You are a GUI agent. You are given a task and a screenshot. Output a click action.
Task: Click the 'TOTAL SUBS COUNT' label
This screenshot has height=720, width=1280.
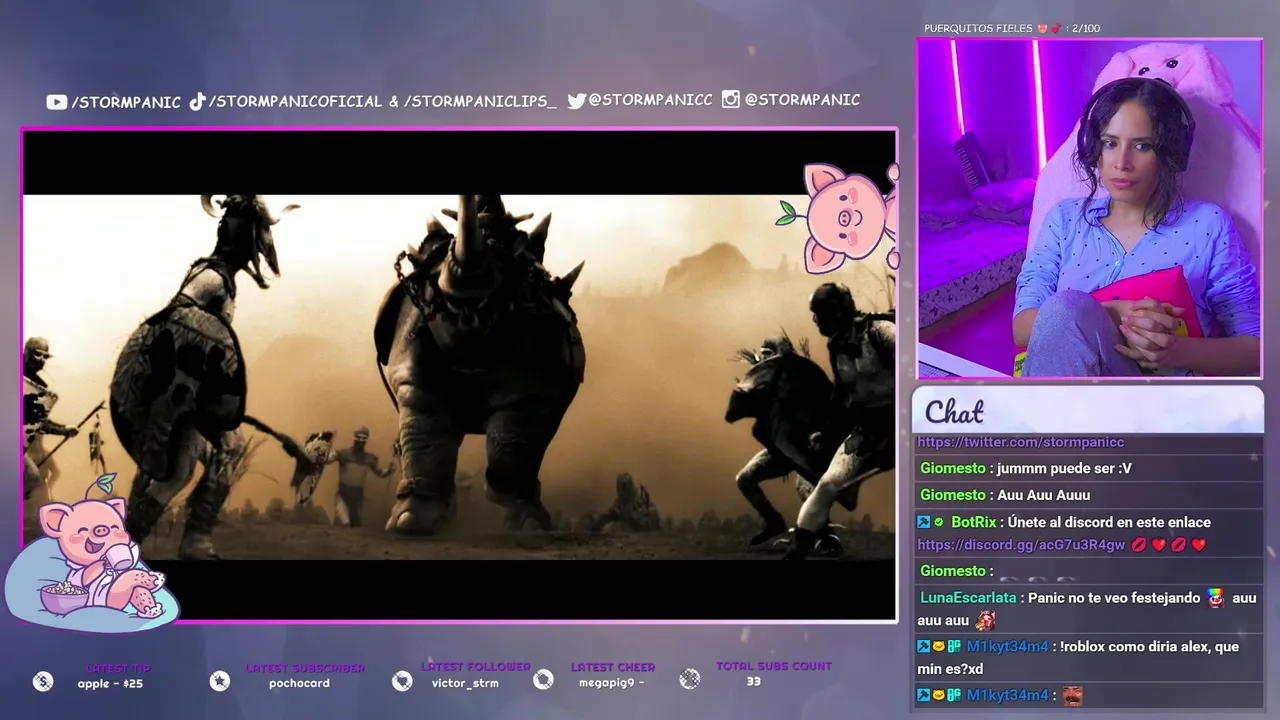pyautogui.click(x=774, y=666)
